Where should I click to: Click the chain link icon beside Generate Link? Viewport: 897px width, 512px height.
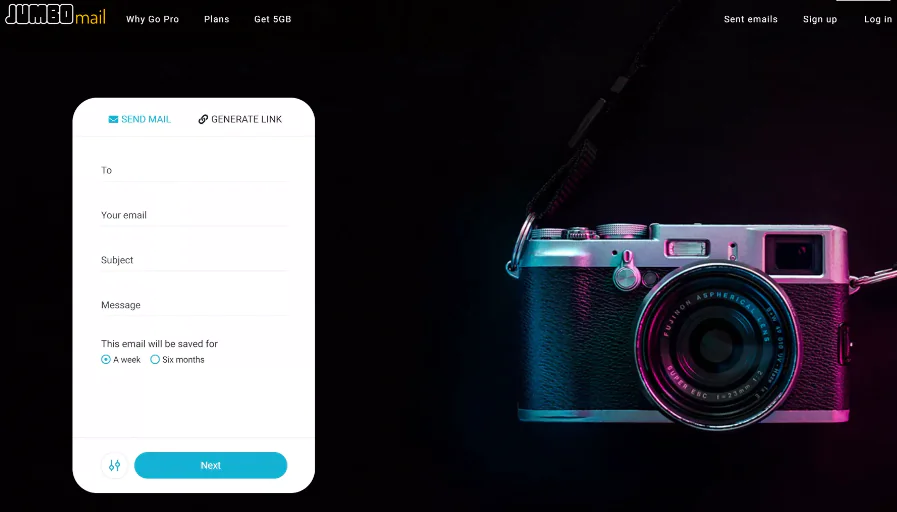coord(203,119)
